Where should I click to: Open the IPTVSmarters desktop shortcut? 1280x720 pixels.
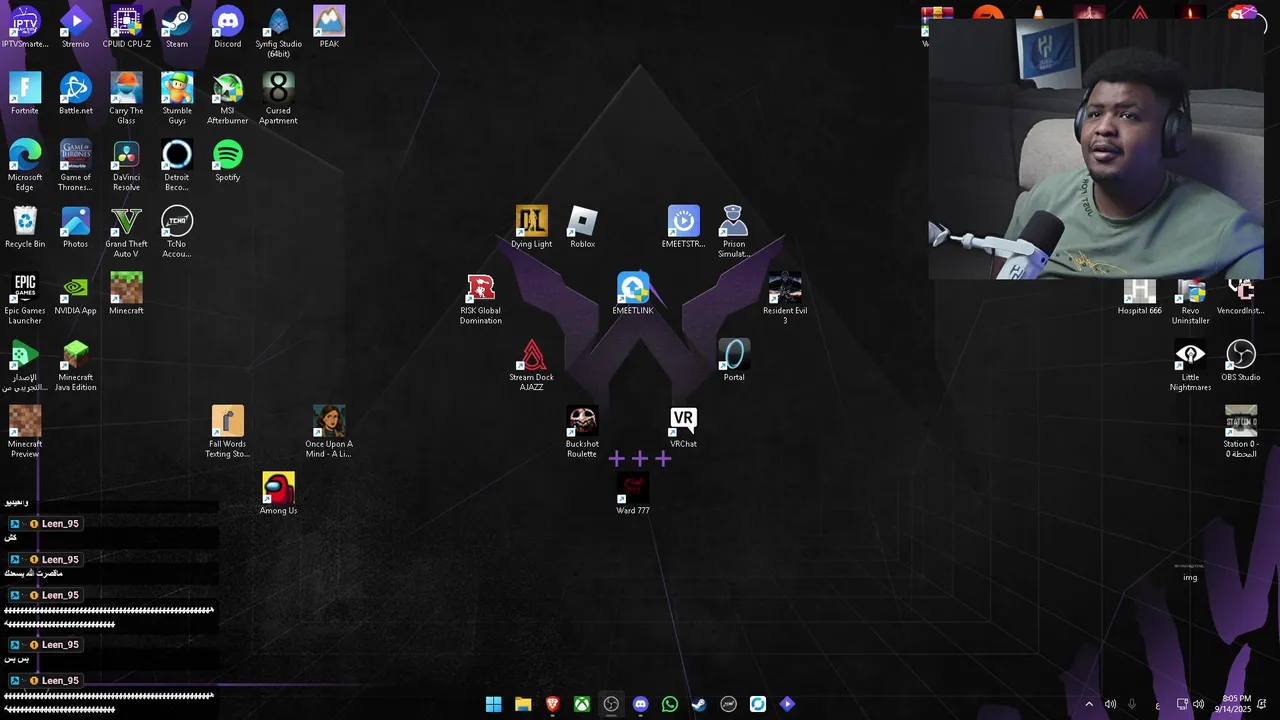click(x=25, y=27)
